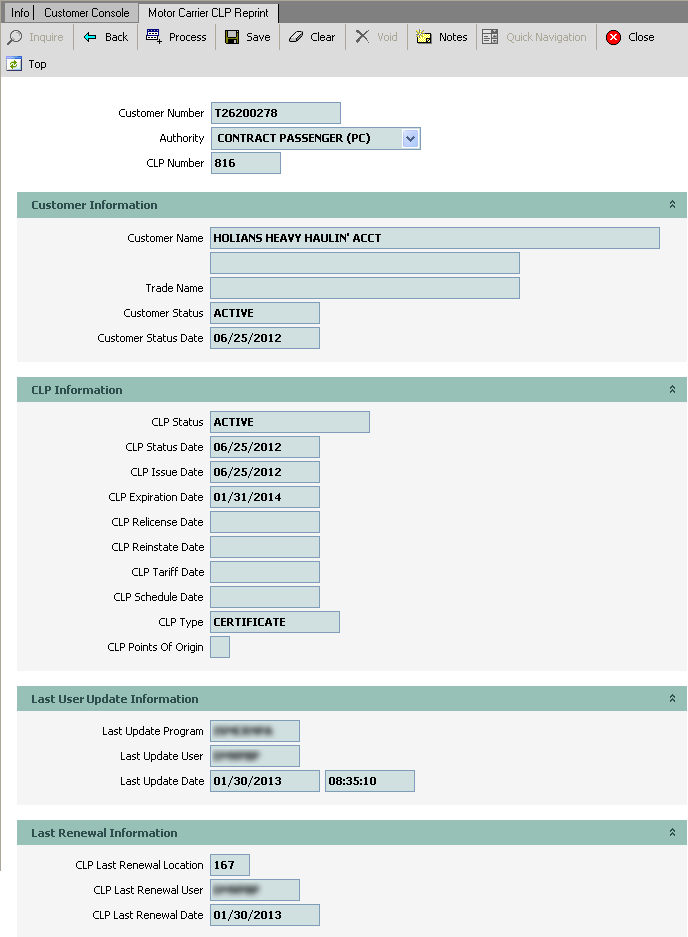Select the Motor Carrier CLP Reprint tab
This screenshot has height=937, width=688.
(208, 13)
